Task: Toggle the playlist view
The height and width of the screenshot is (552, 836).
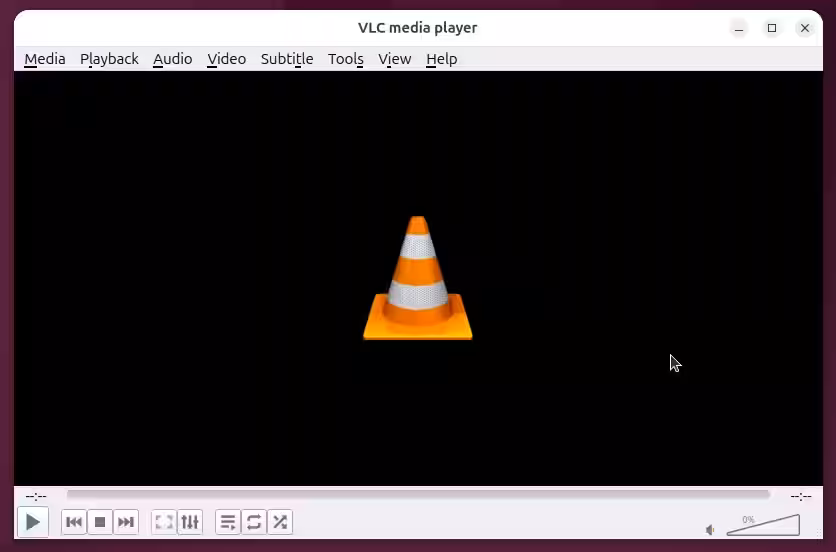Action: 228,522
